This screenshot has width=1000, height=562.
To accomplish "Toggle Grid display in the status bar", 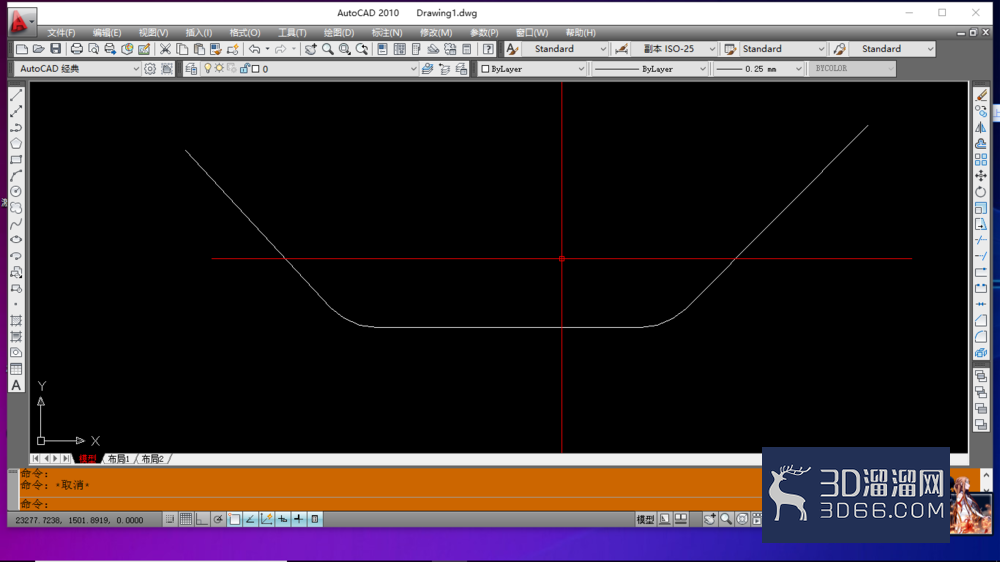I will tap(186, 519).
